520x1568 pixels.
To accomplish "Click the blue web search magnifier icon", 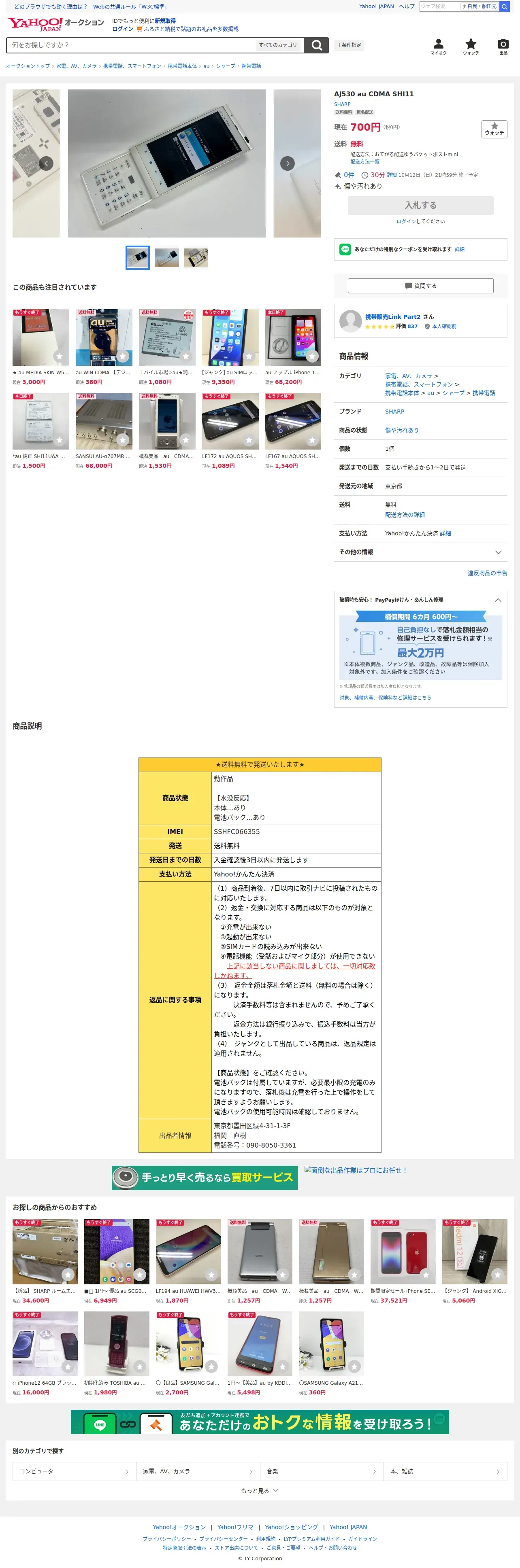I will point(504,7).
